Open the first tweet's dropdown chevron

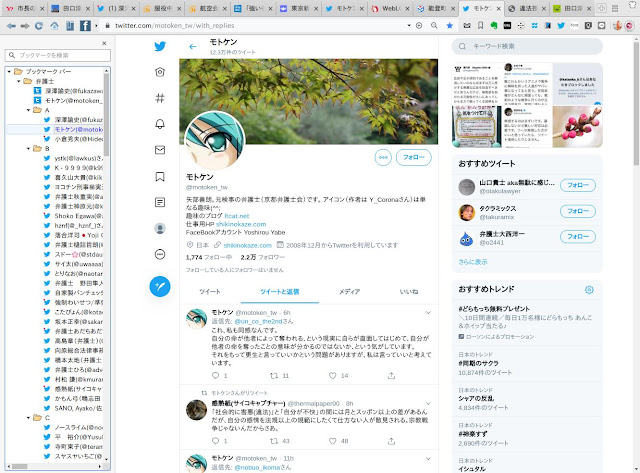[x=428, y=313]
